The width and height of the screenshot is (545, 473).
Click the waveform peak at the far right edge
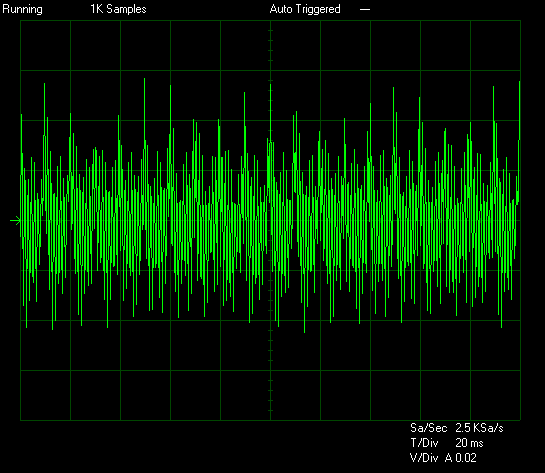coord(519,83)
